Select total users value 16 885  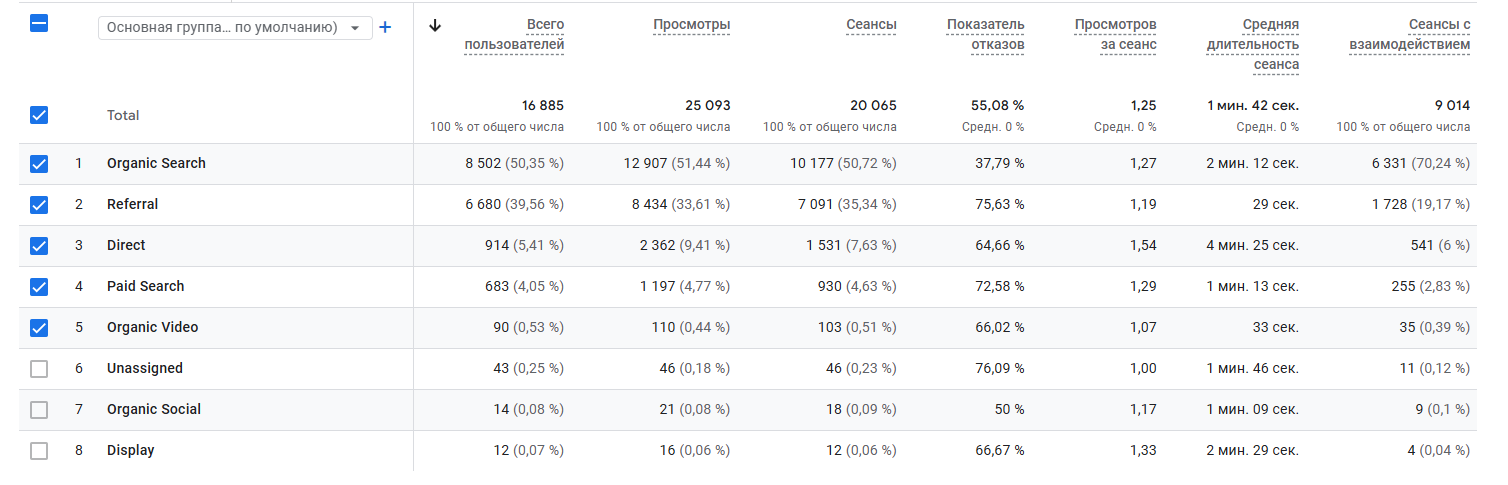tap(543, 105)
